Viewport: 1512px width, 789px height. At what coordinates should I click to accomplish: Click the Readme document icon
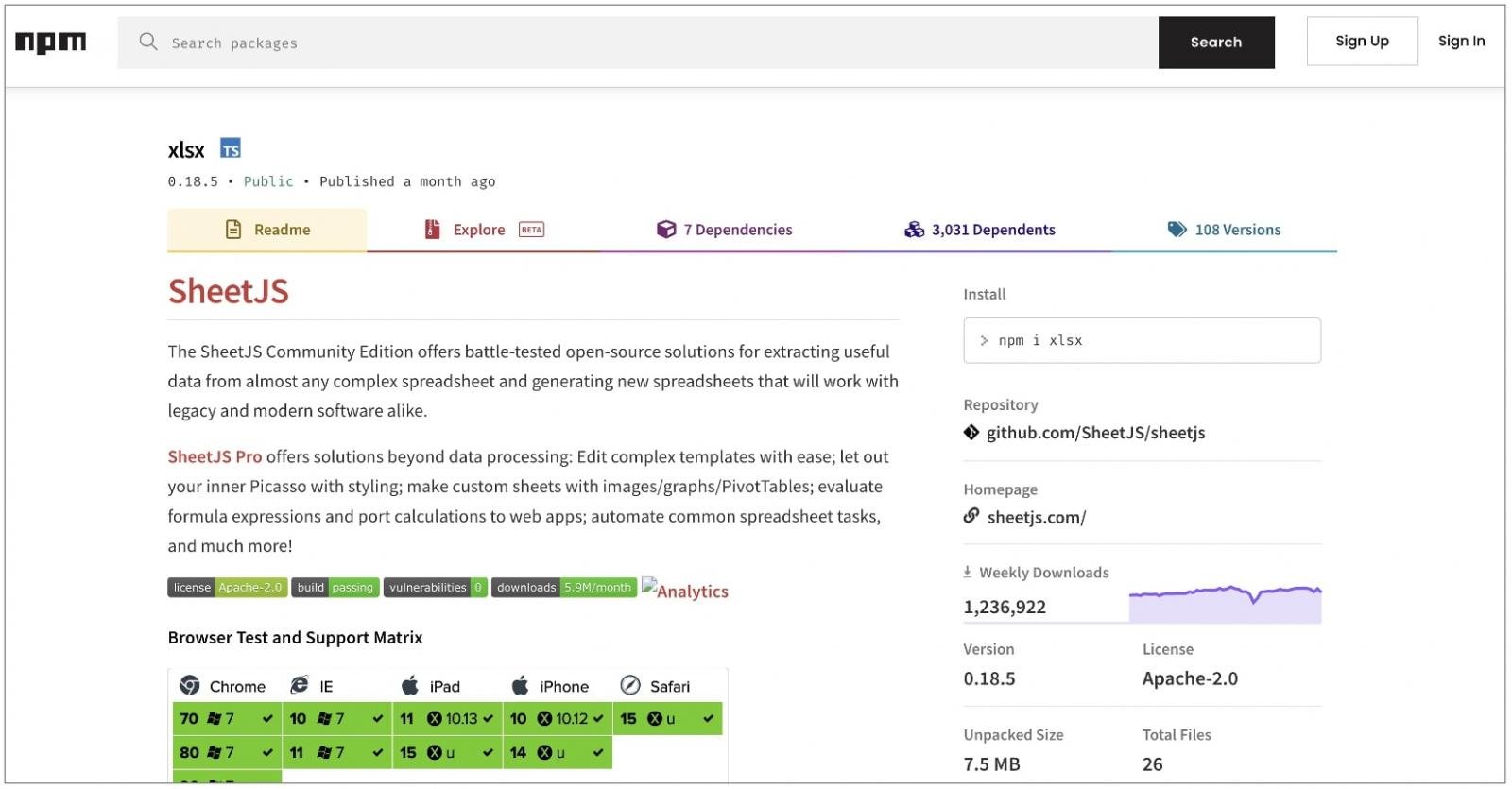[x=233, y=230]
